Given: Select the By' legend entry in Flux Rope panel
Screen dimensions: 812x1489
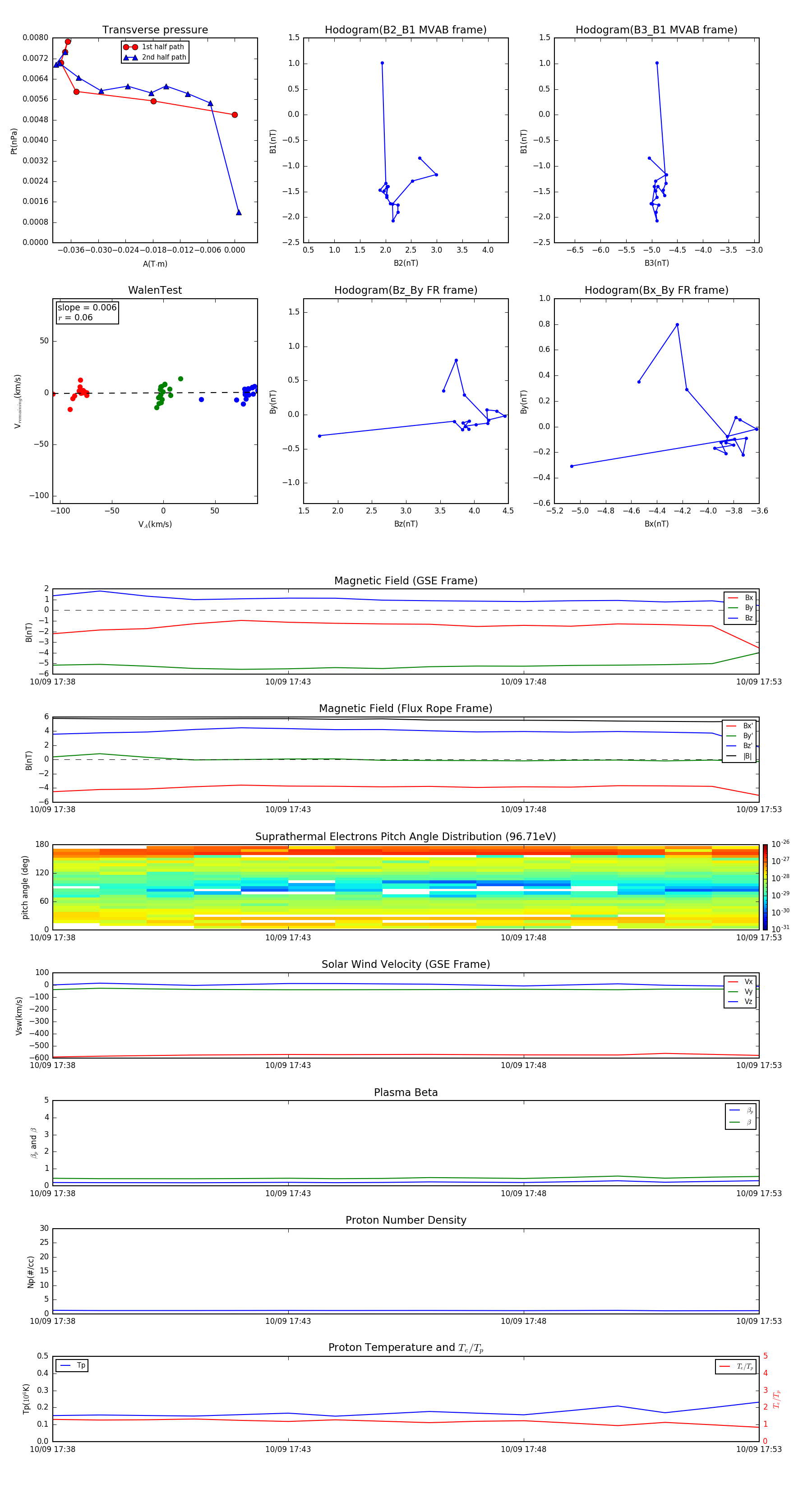Looking at the screenshot, I should tap(739, 736).
